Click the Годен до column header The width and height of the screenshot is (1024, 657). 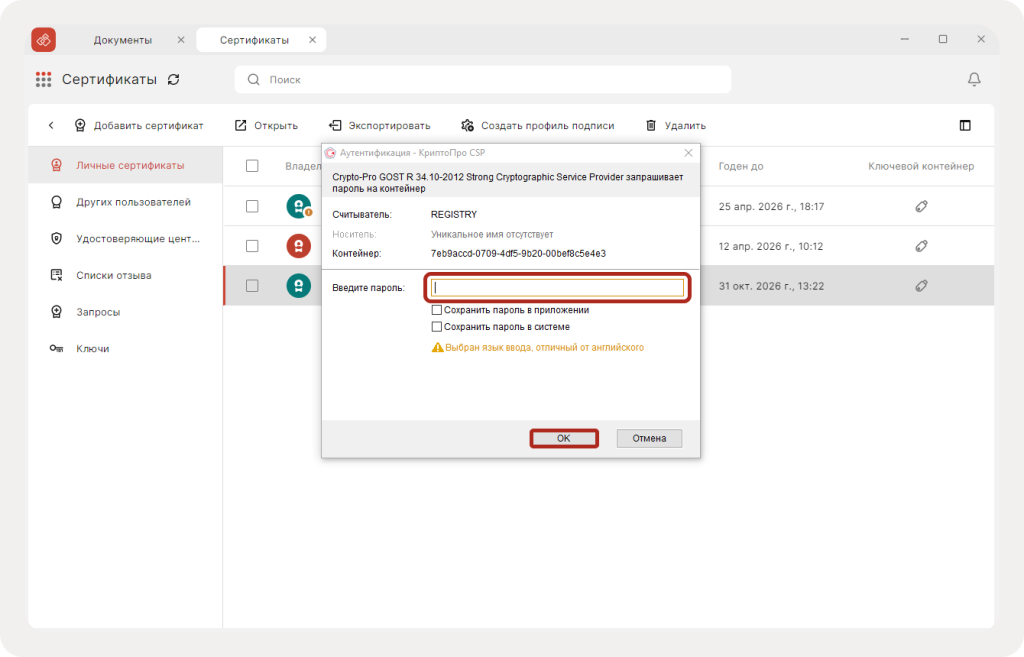[x=741, y=166]
